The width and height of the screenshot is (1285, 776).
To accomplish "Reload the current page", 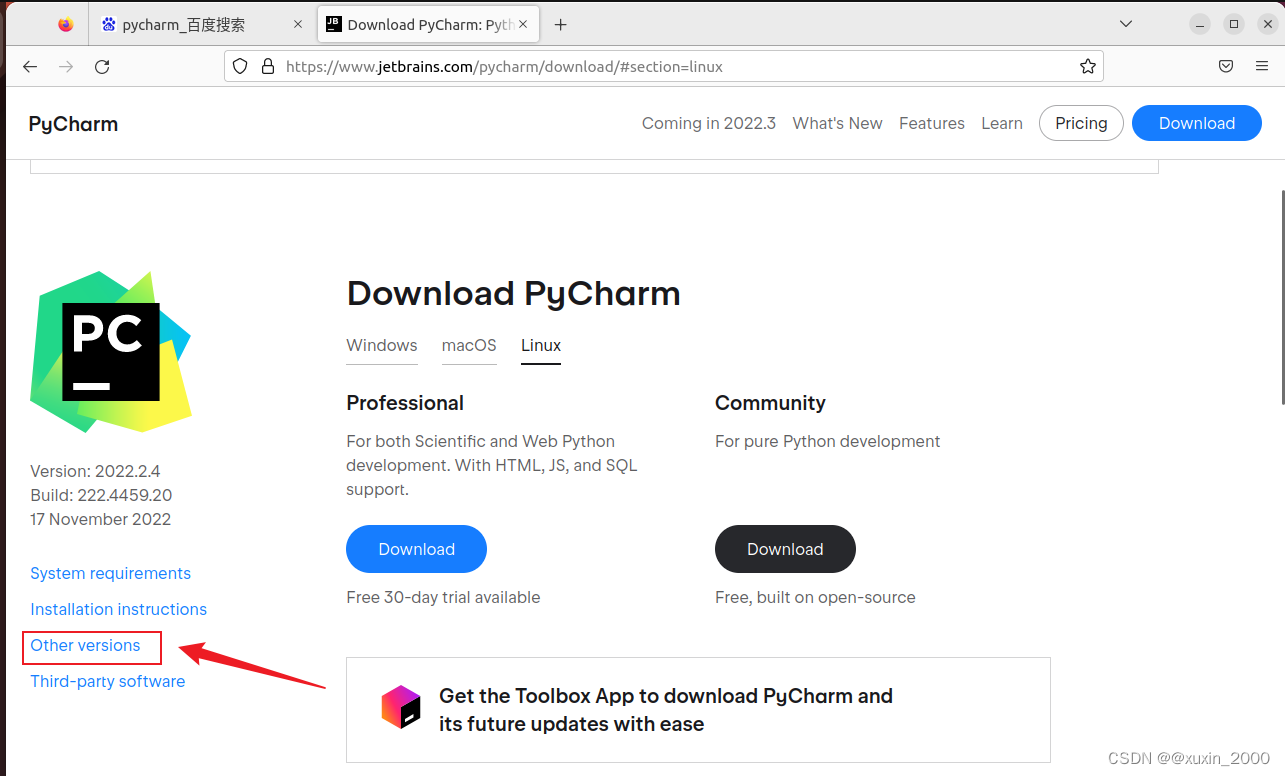I will point(102,67).
